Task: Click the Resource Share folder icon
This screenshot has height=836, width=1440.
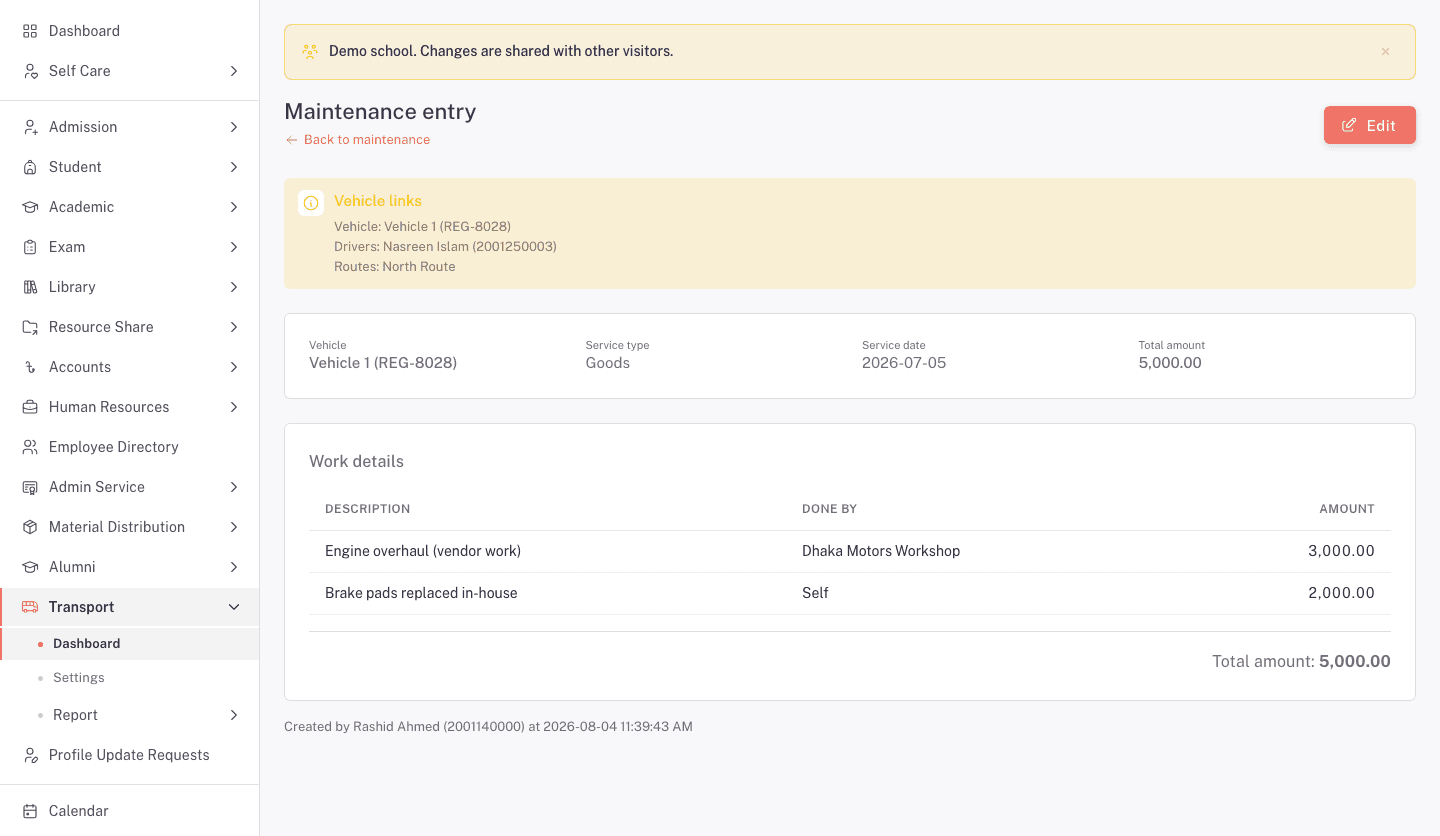Action: pos(30,327)
